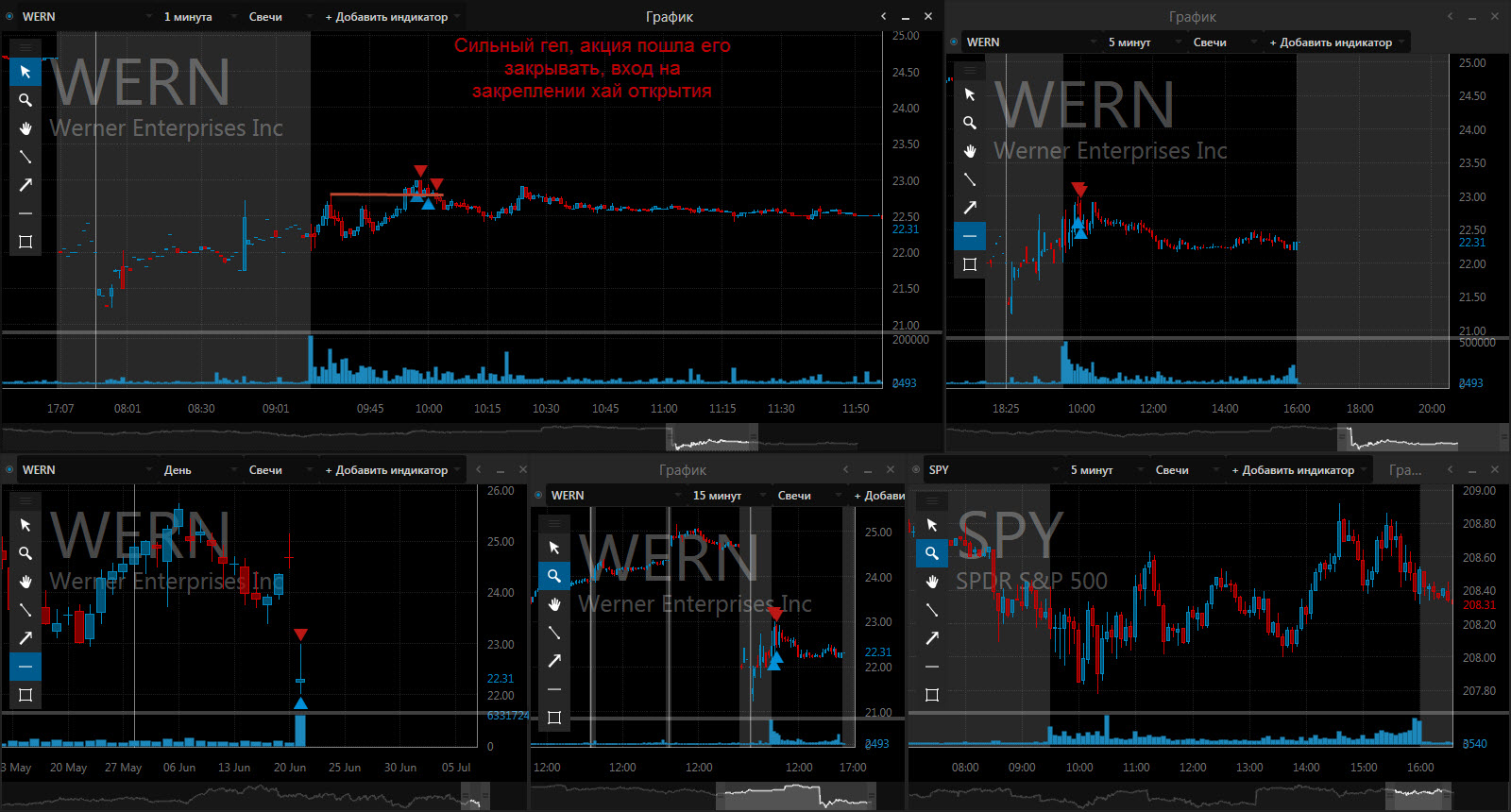Open the toolbar hamburger menu in WERN 1-minute chart
This screenshot has width=1511, height=812.
tap(25, 47)
